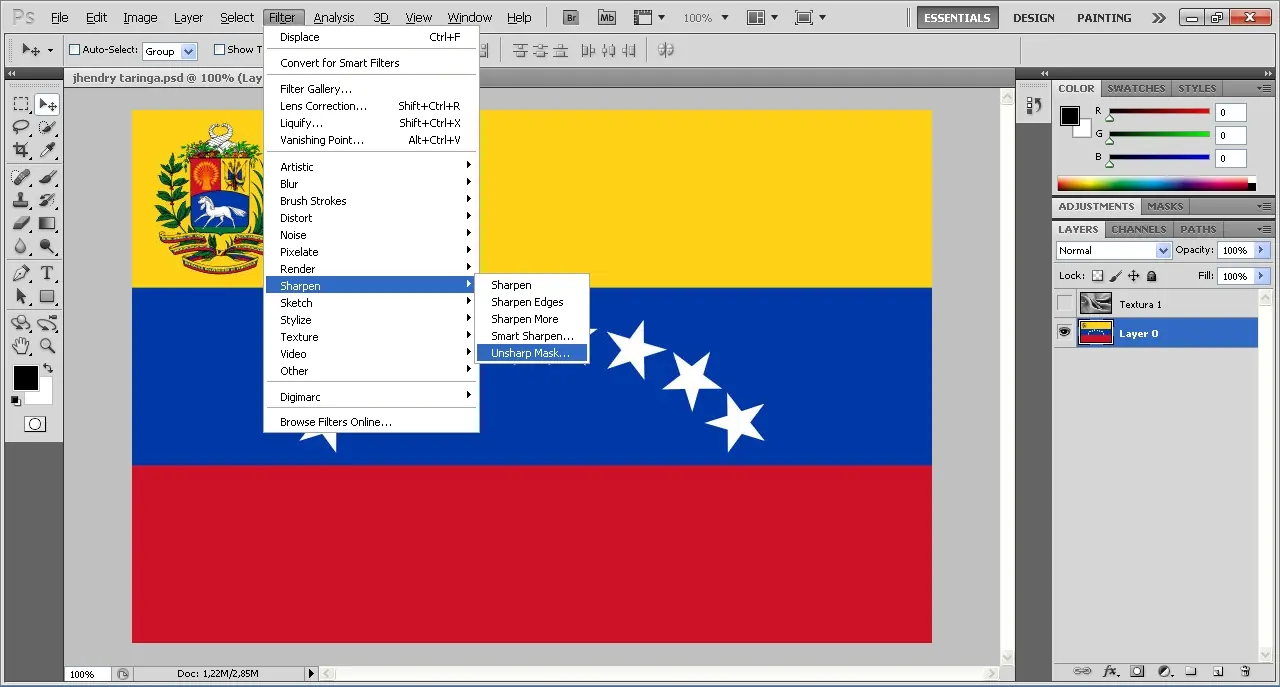
Task: Select the Dodge tool
Action: tap(47, 246)
